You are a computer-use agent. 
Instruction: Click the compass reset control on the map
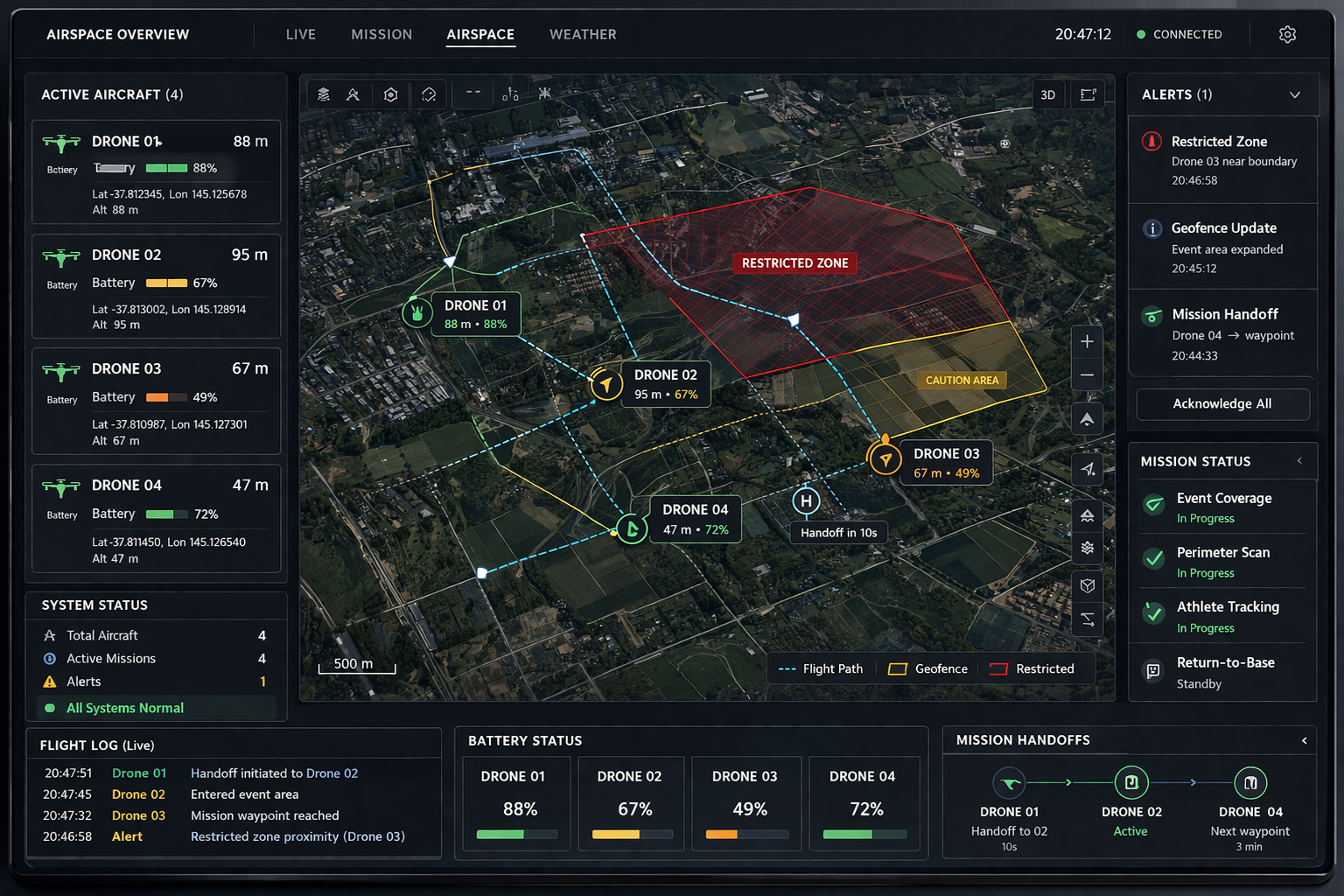[1087, 418]
